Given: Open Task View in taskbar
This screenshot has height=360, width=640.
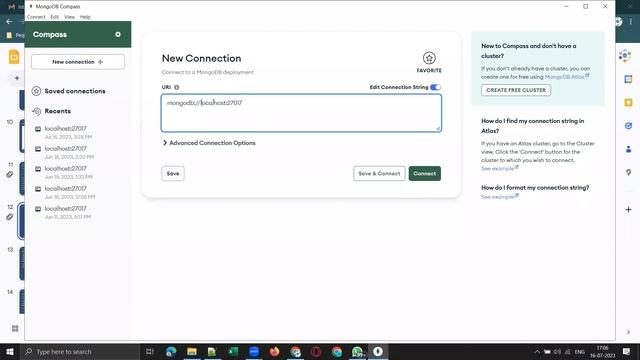Looking at the screenshot, I should pos(149,351).
